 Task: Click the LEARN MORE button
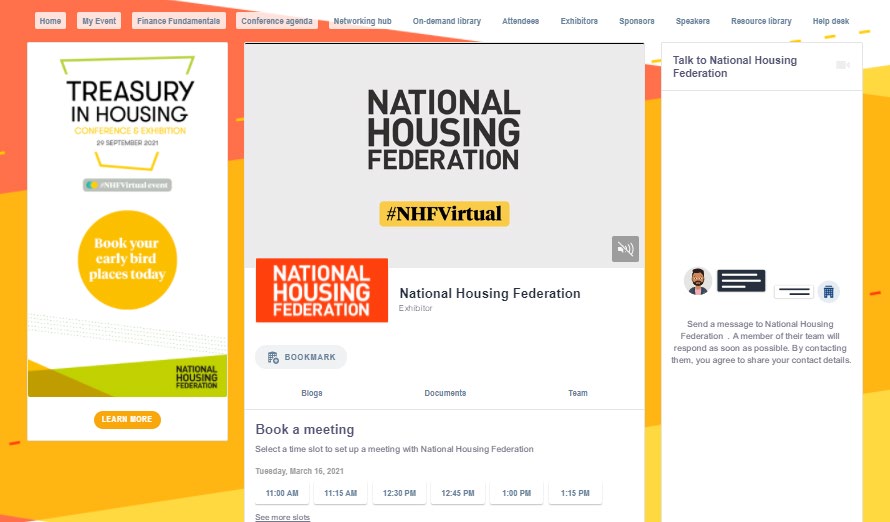coord(127,419)
